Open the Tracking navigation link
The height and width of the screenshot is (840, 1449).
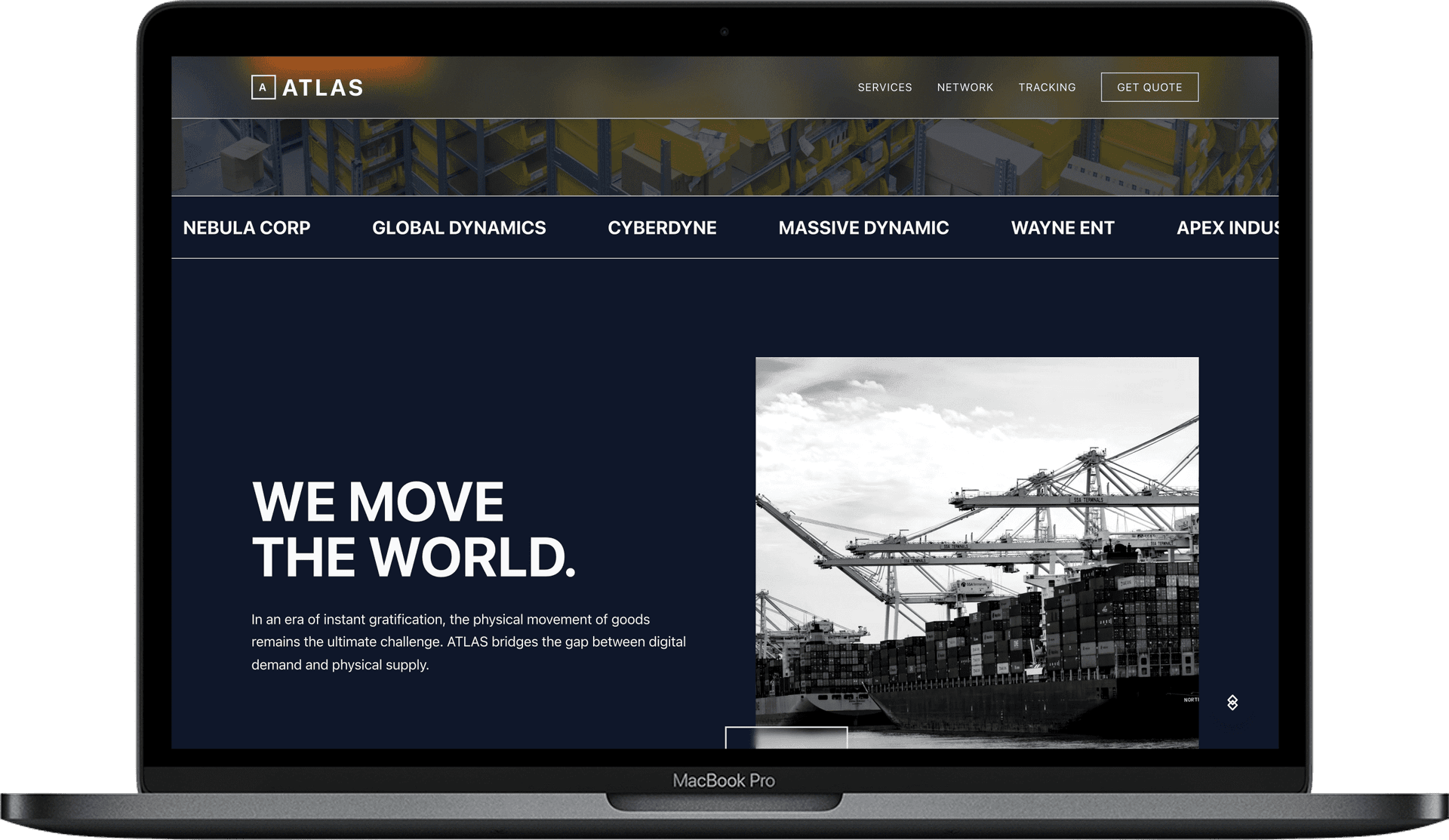point(1047,88)
